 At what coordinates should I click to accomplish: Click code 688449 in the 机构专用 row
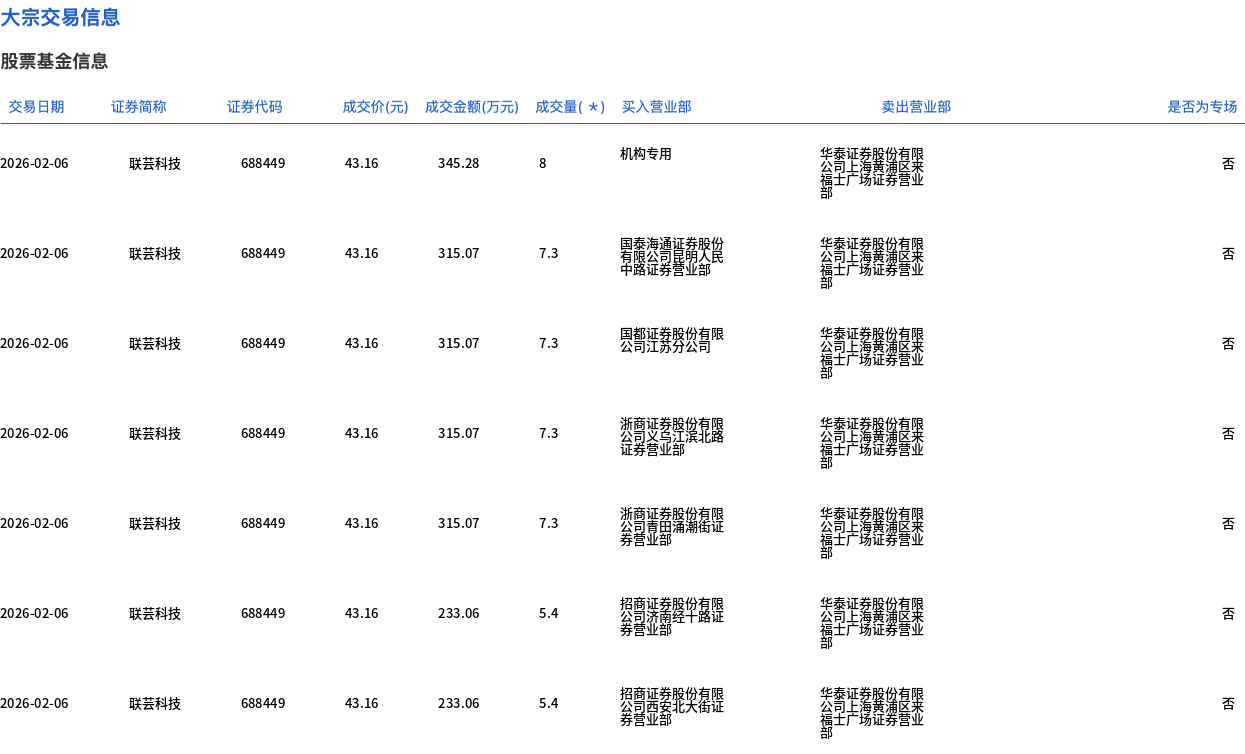263,163
